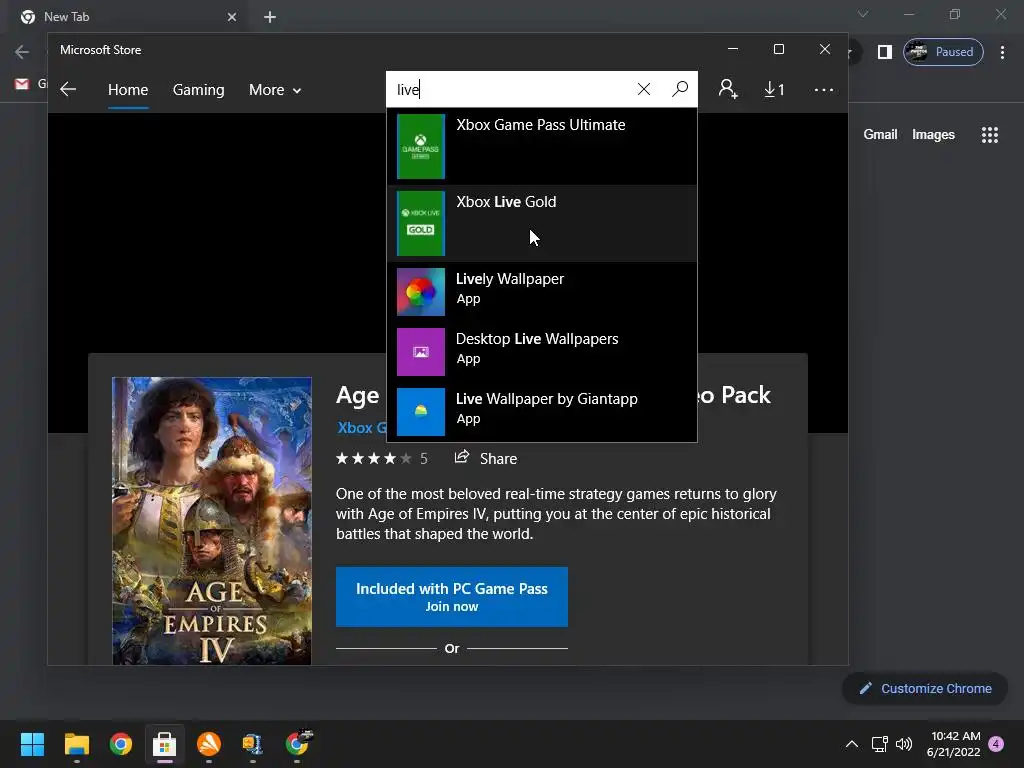The width and height of the screenshot is (1024, 768).
Task: Click the taskbar icon after the orange one
Action: (x=253, y=744)
